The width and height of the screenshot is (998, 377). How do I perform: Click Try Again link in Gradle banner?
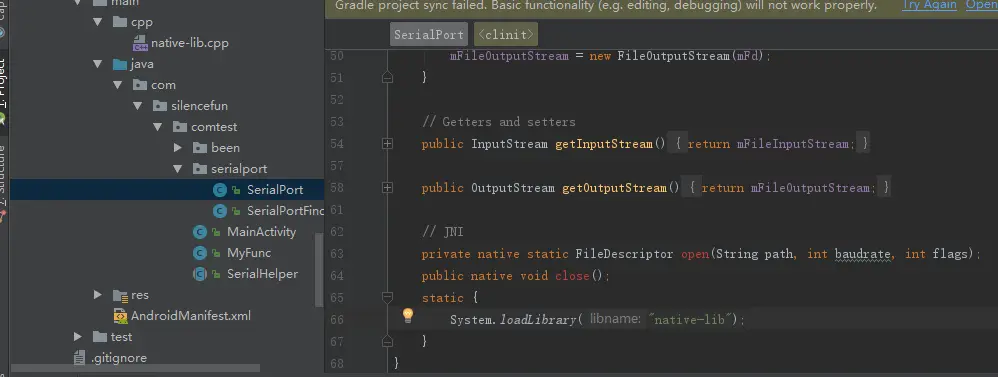[929, 6]
